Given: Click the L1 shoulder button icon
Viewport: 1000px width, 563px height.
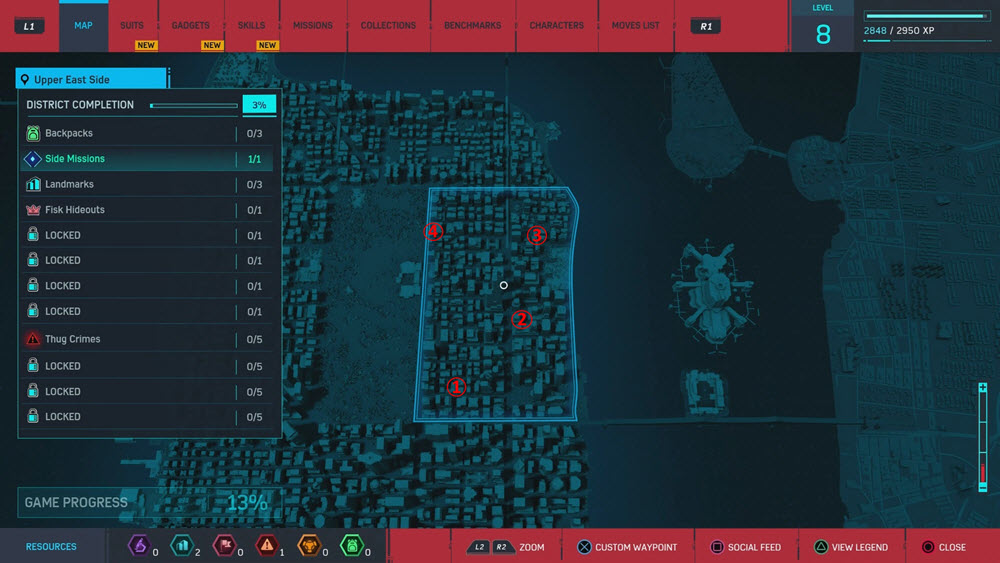Looking at the screenshot, I should [29, 26].
